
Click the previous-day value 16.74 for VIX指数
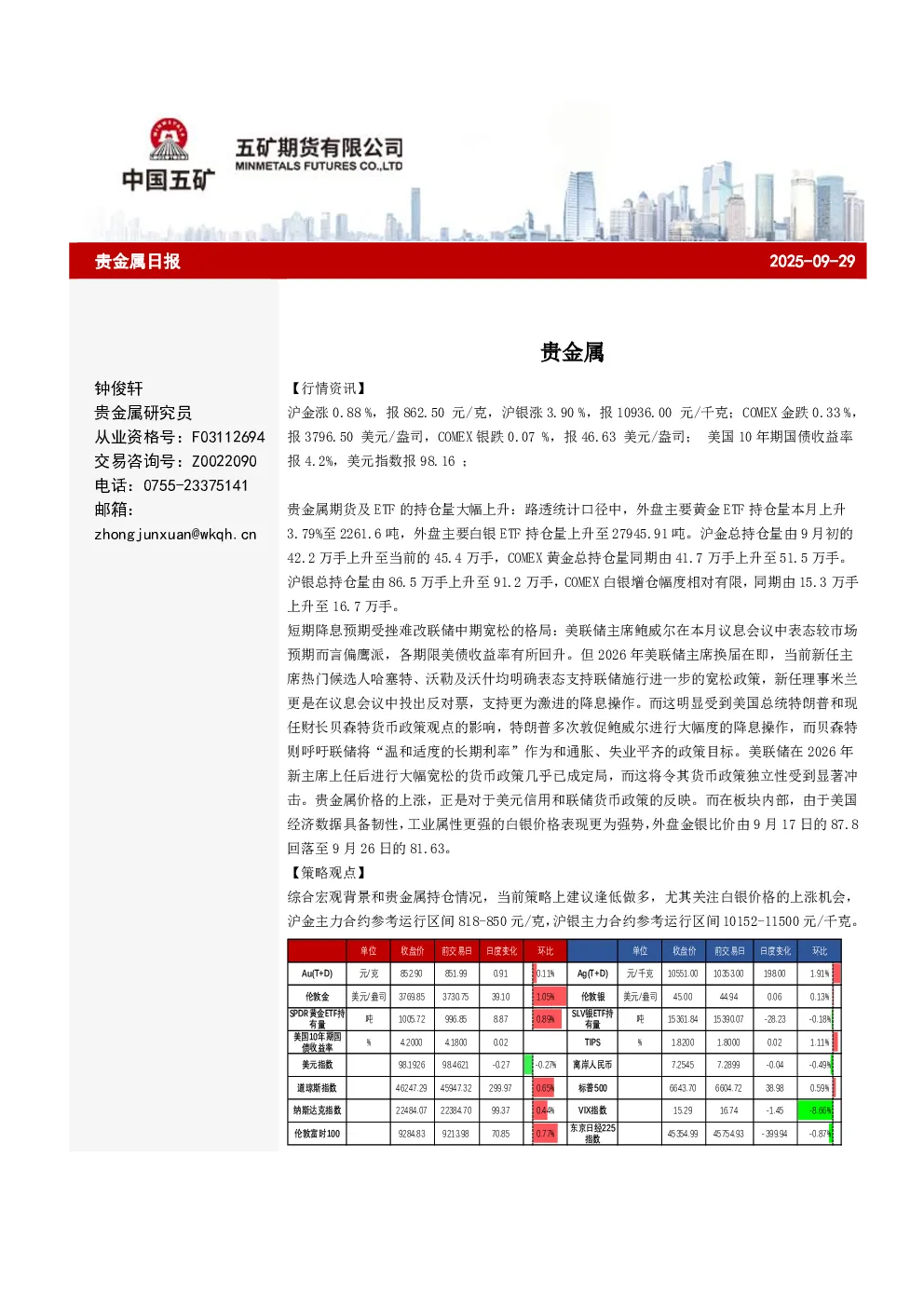click(x=728, y=1110)
